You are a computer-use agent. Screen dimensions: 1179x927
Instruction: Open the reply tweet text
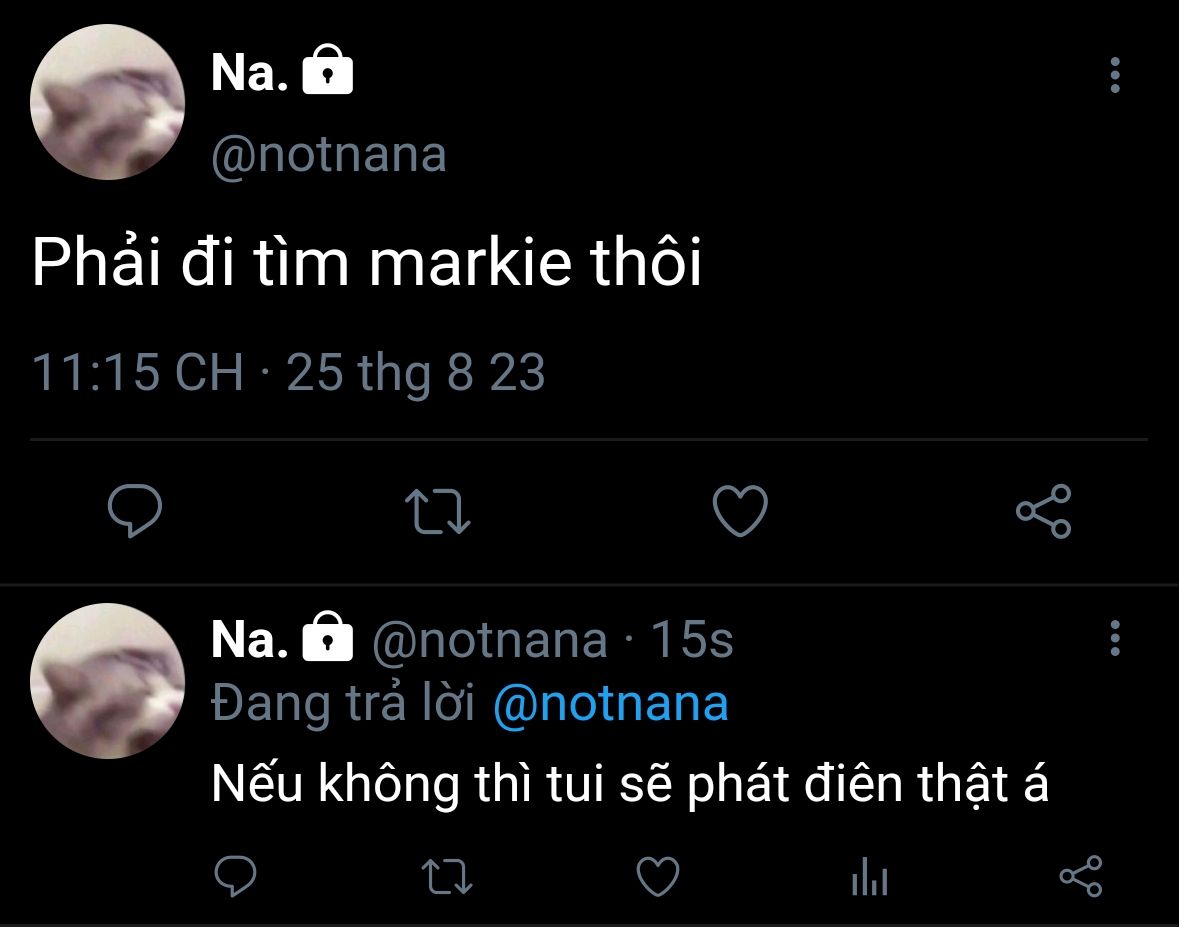(630, 786)
